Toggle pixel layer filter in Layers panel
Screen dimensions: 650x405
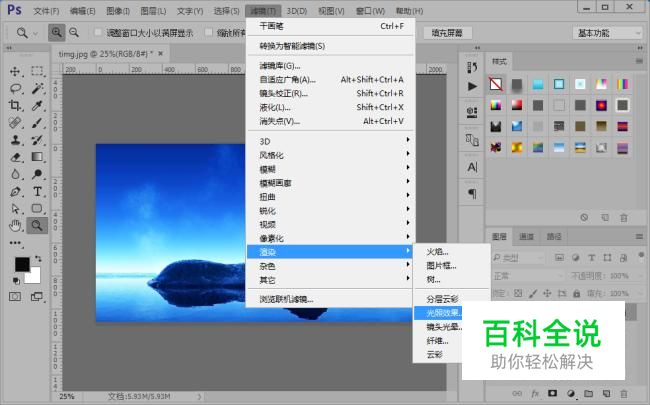559,258
